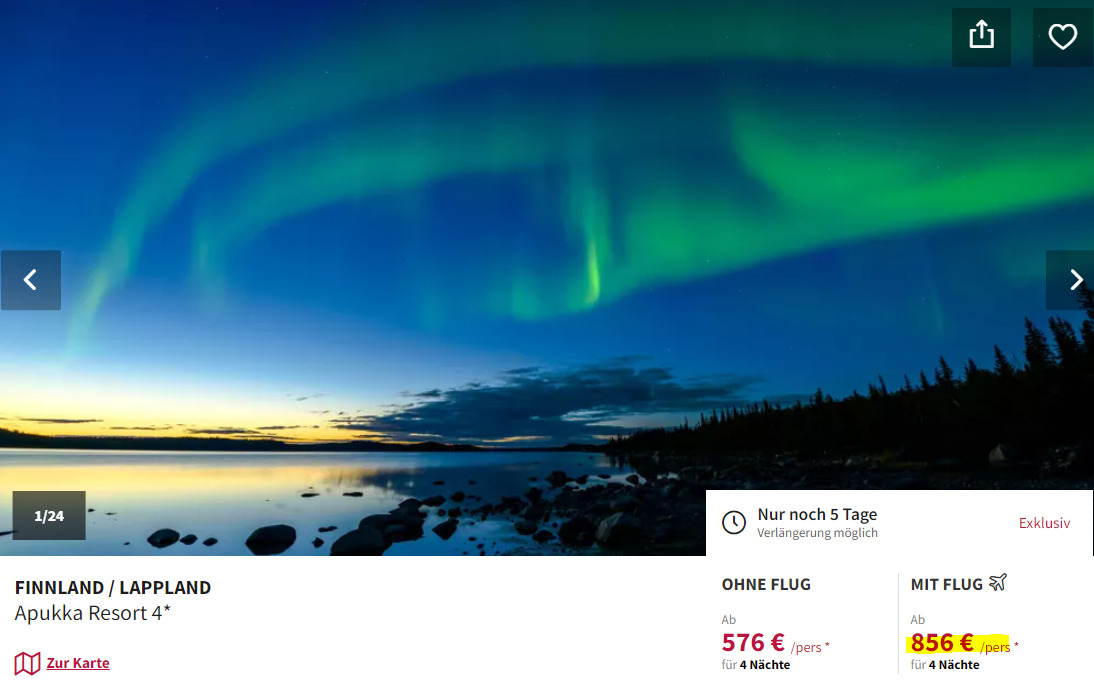Click the Verlängerung möglich text
The width and height of the screenshot is (1094, 686).
(x=817, y=532)
